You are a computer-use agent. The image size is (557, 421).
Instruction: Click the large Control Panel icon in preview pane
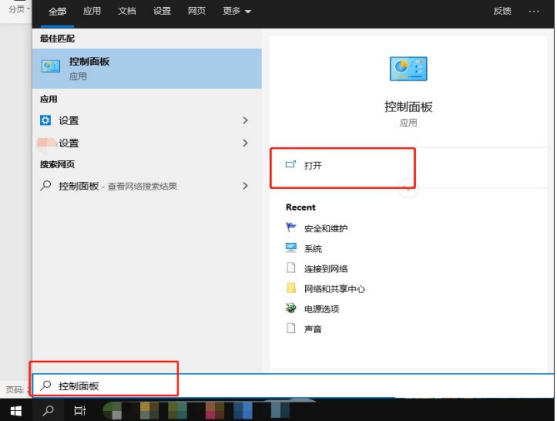pyautogui.click(x=408, y=69)
